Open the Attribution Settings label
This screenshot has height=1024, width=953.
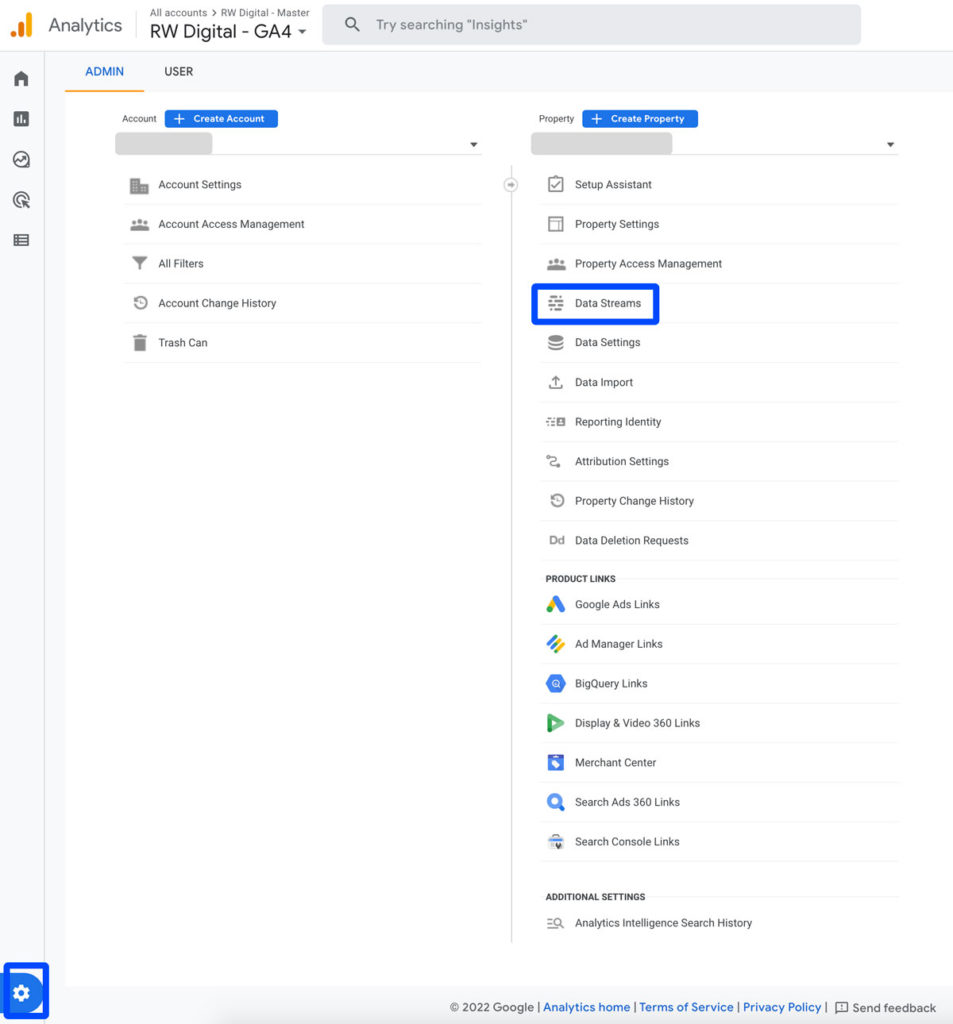pos(622,461)
